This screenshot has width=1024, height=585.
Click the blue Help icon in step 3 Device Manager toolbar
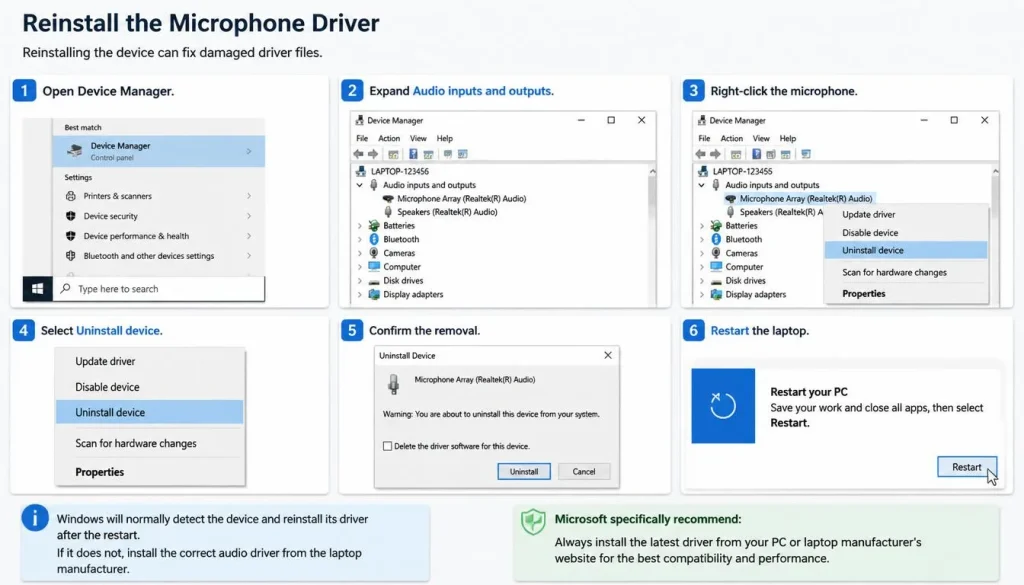pos(756,154)
